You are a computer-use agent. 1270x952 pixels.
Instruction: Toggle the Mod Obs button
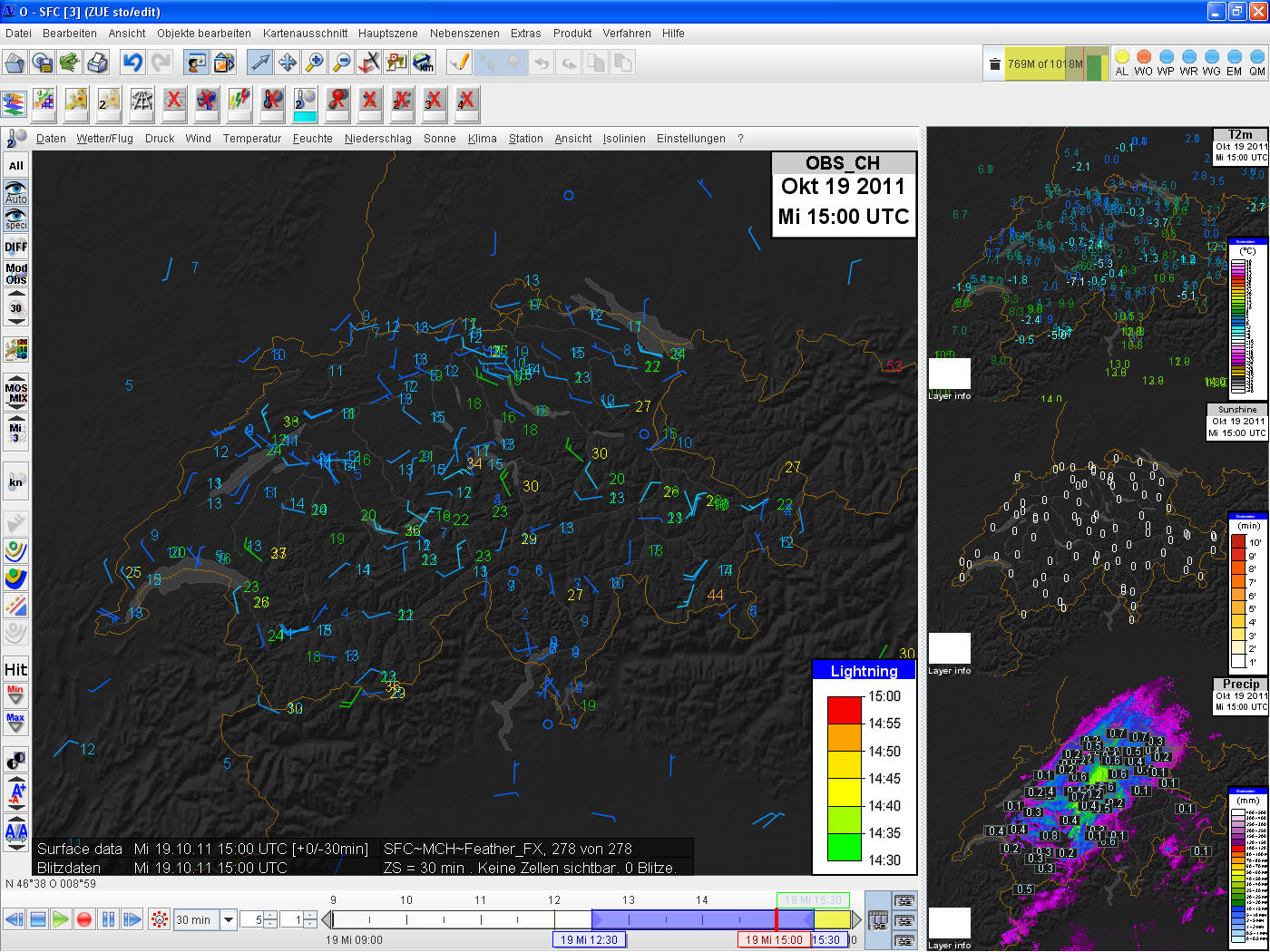[x=16, y=274]
